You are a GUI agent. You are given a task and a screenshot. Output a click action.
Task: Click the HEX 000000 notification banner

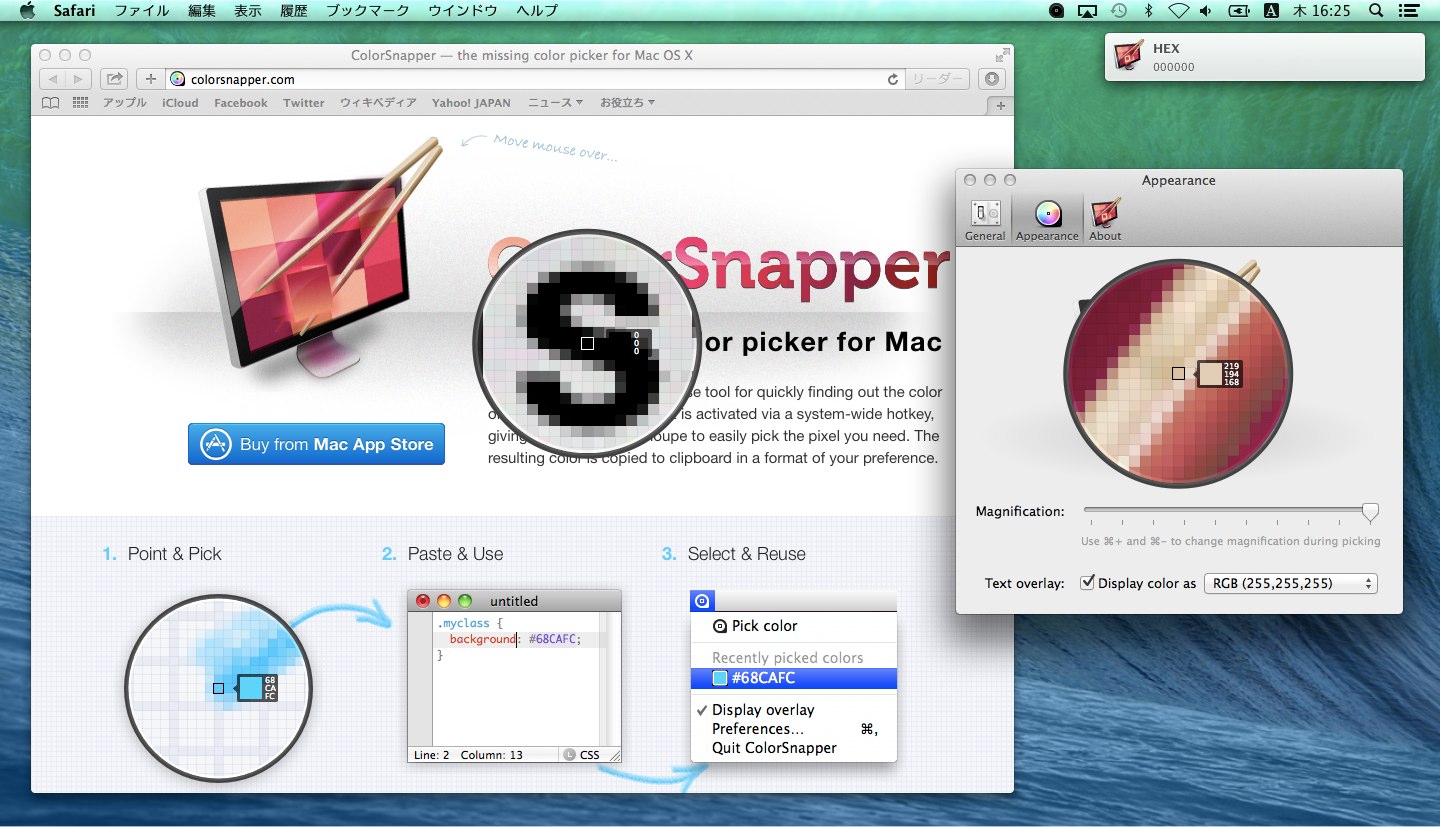coord(1265,57)
